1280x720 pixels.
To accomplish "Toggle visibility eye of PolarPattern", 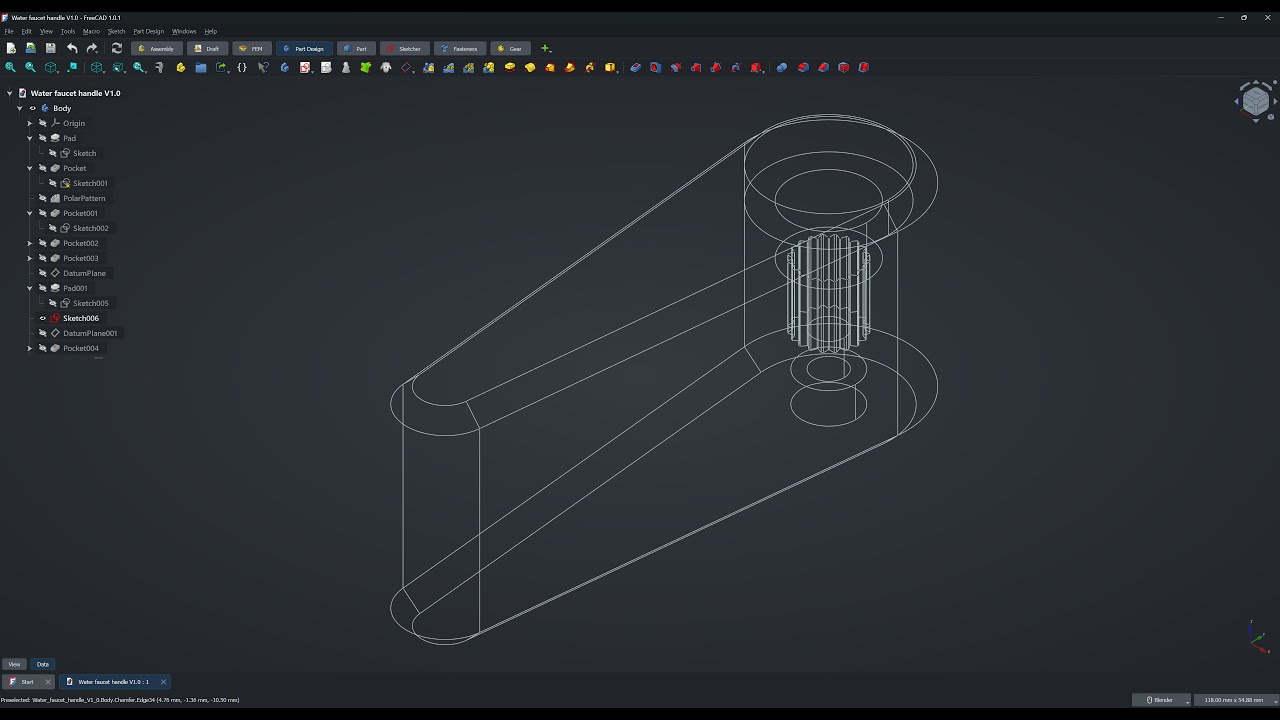I will [x=43, y=198].
